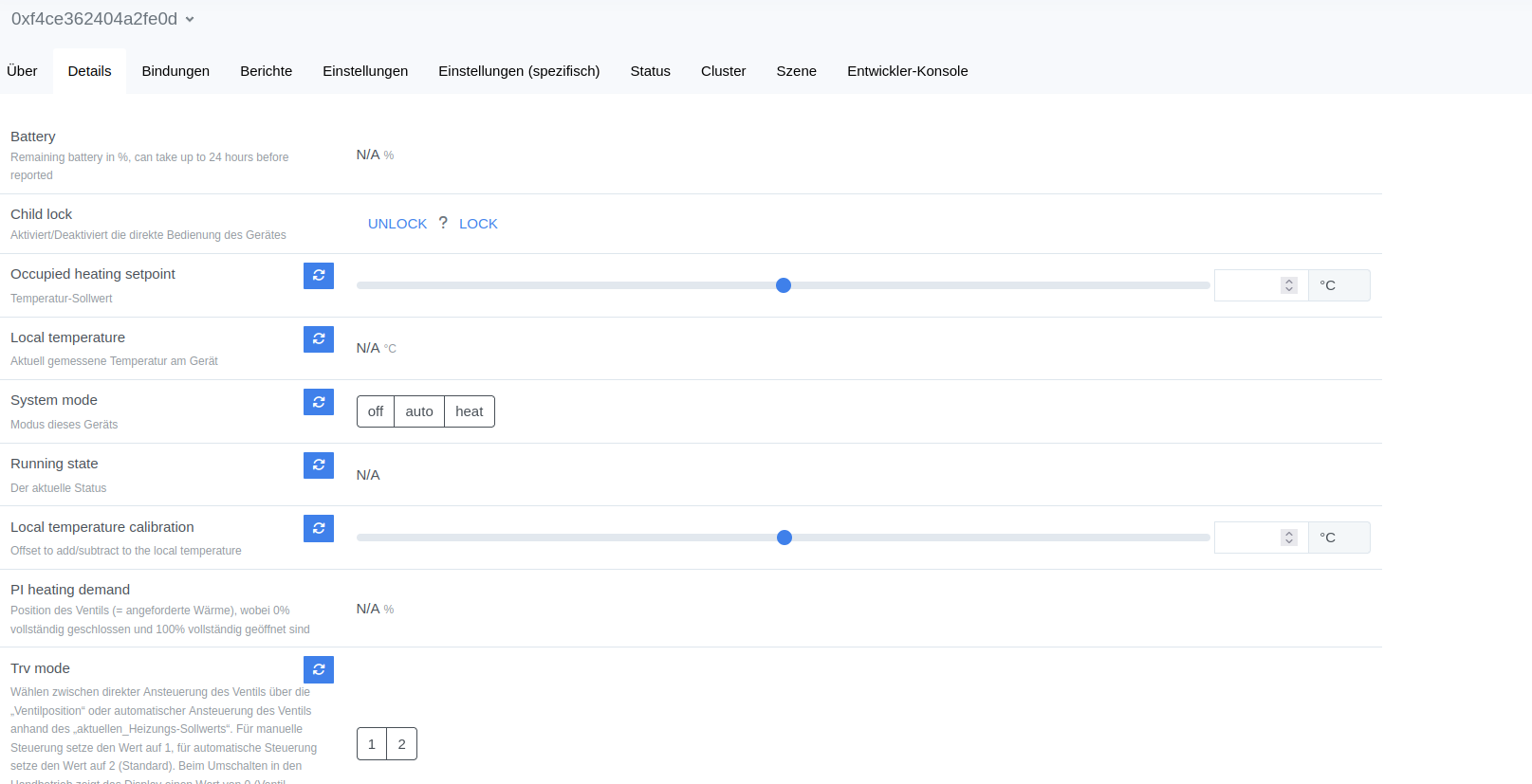Set system mode to heat

click(470, 411)
